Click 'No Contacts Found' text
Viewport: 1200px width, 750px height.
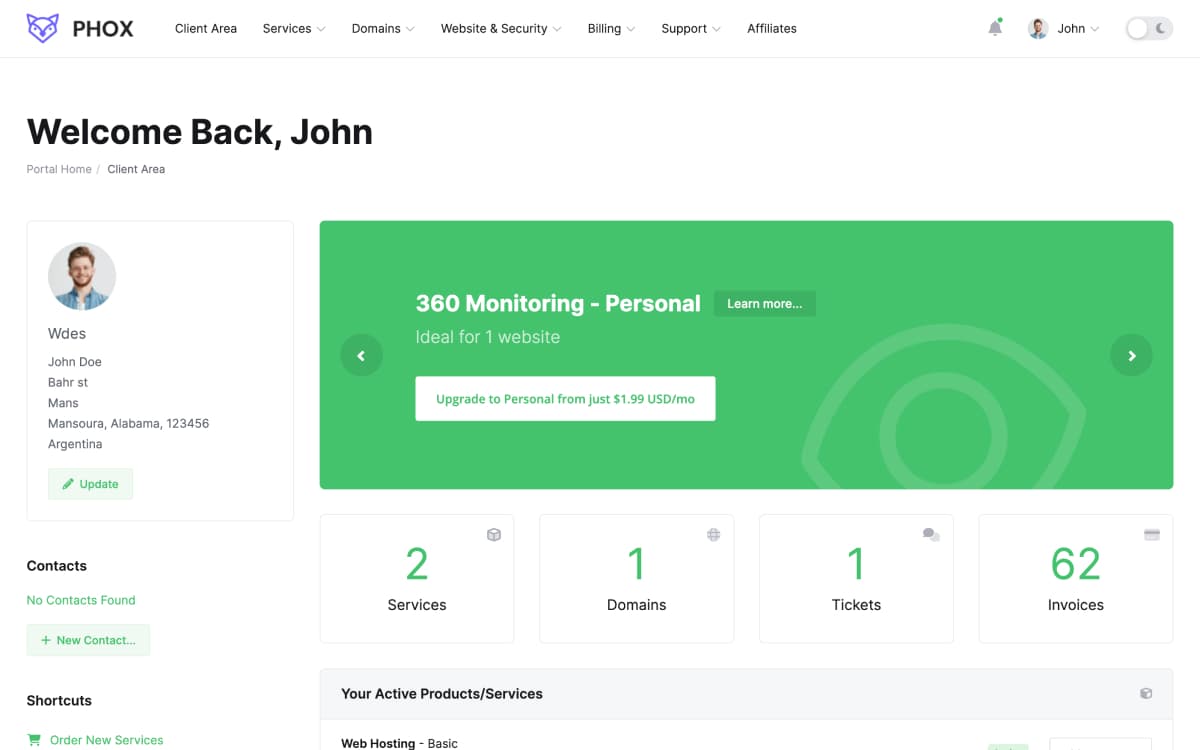coord(81,600)
